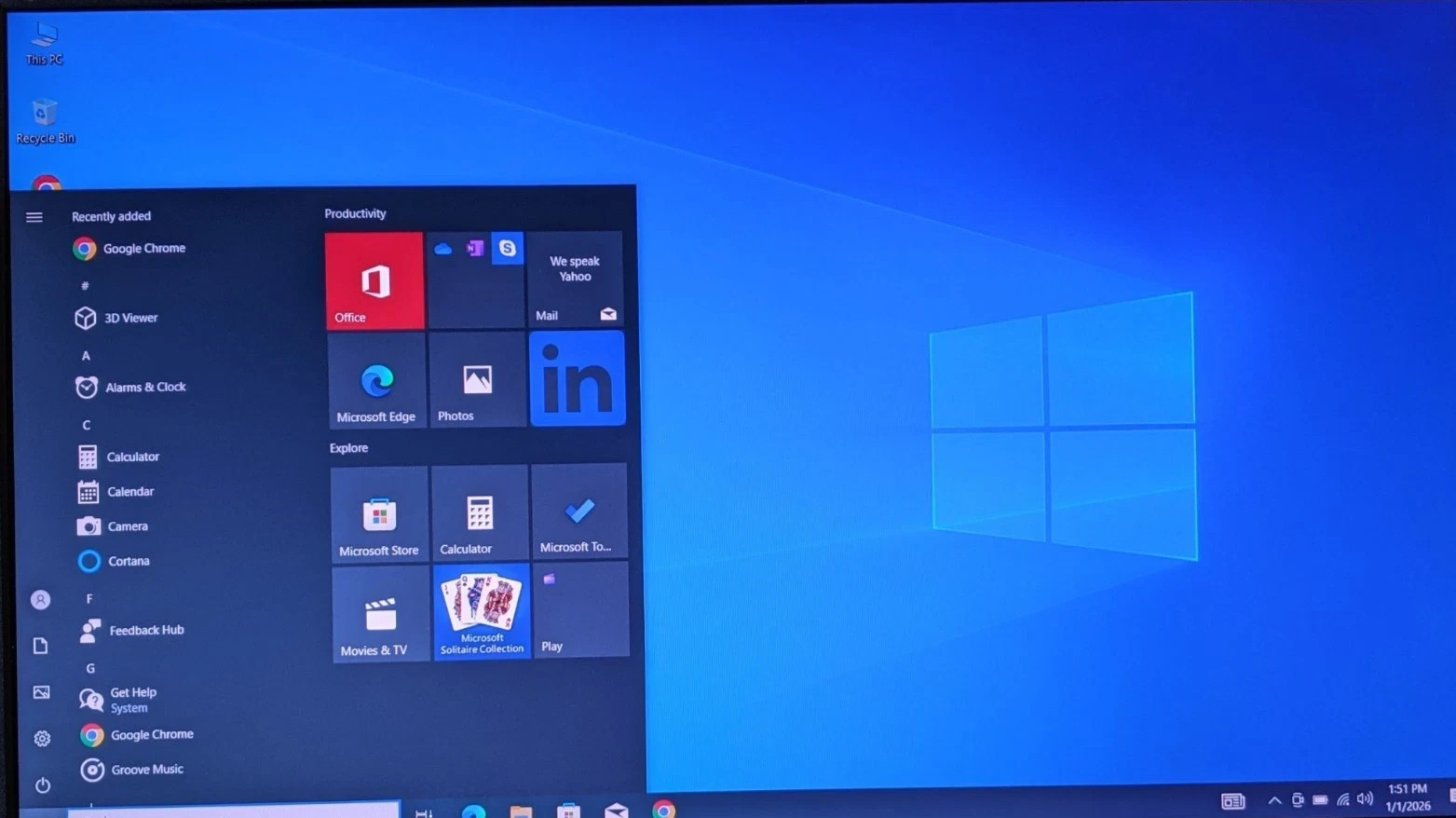The image size is (1456, 818).
Task: Jump to the # section header
Action: (85, 286)
